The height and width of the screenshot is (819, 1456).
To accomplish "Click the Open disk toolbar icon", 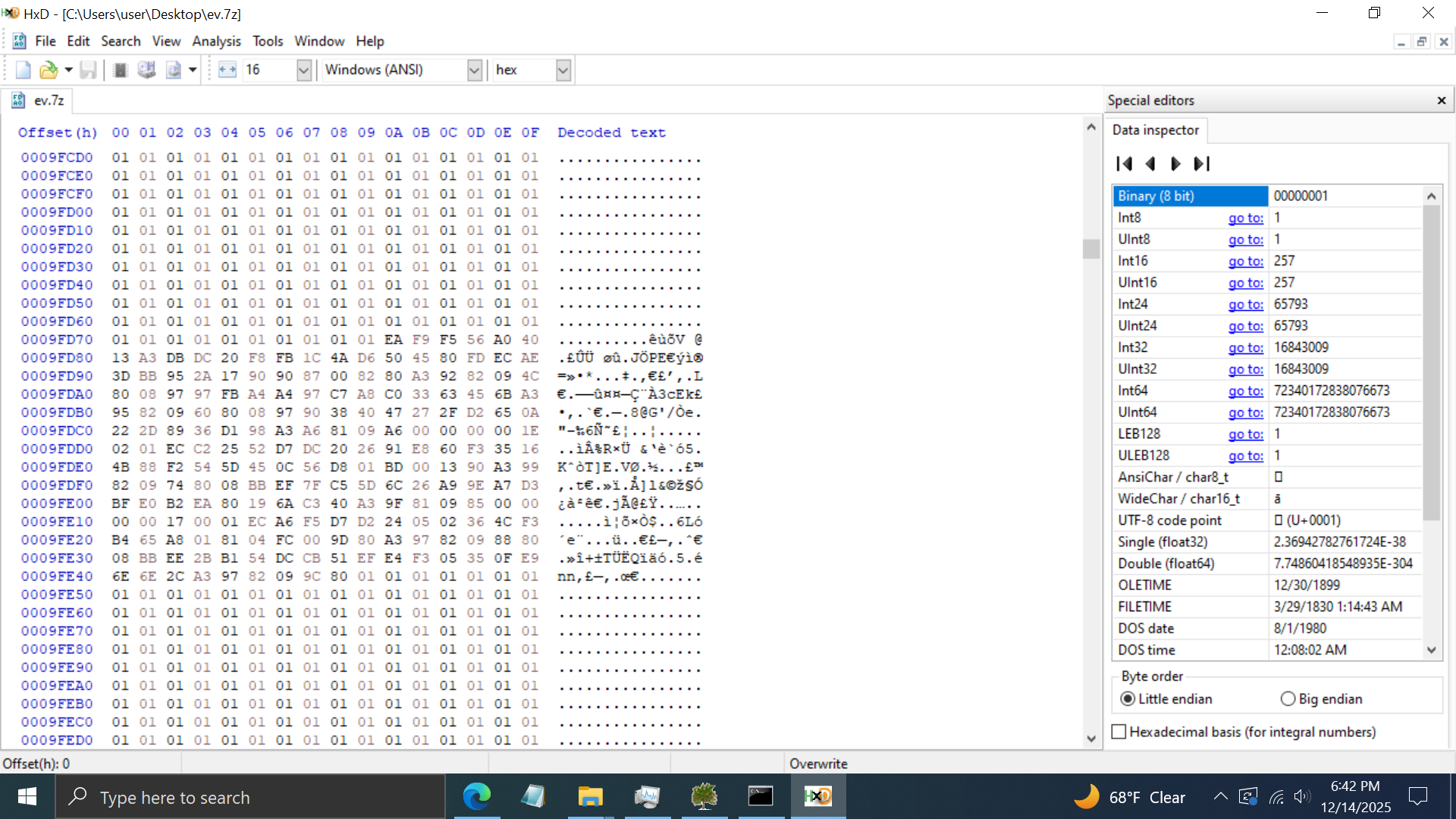I will [146, 70].
